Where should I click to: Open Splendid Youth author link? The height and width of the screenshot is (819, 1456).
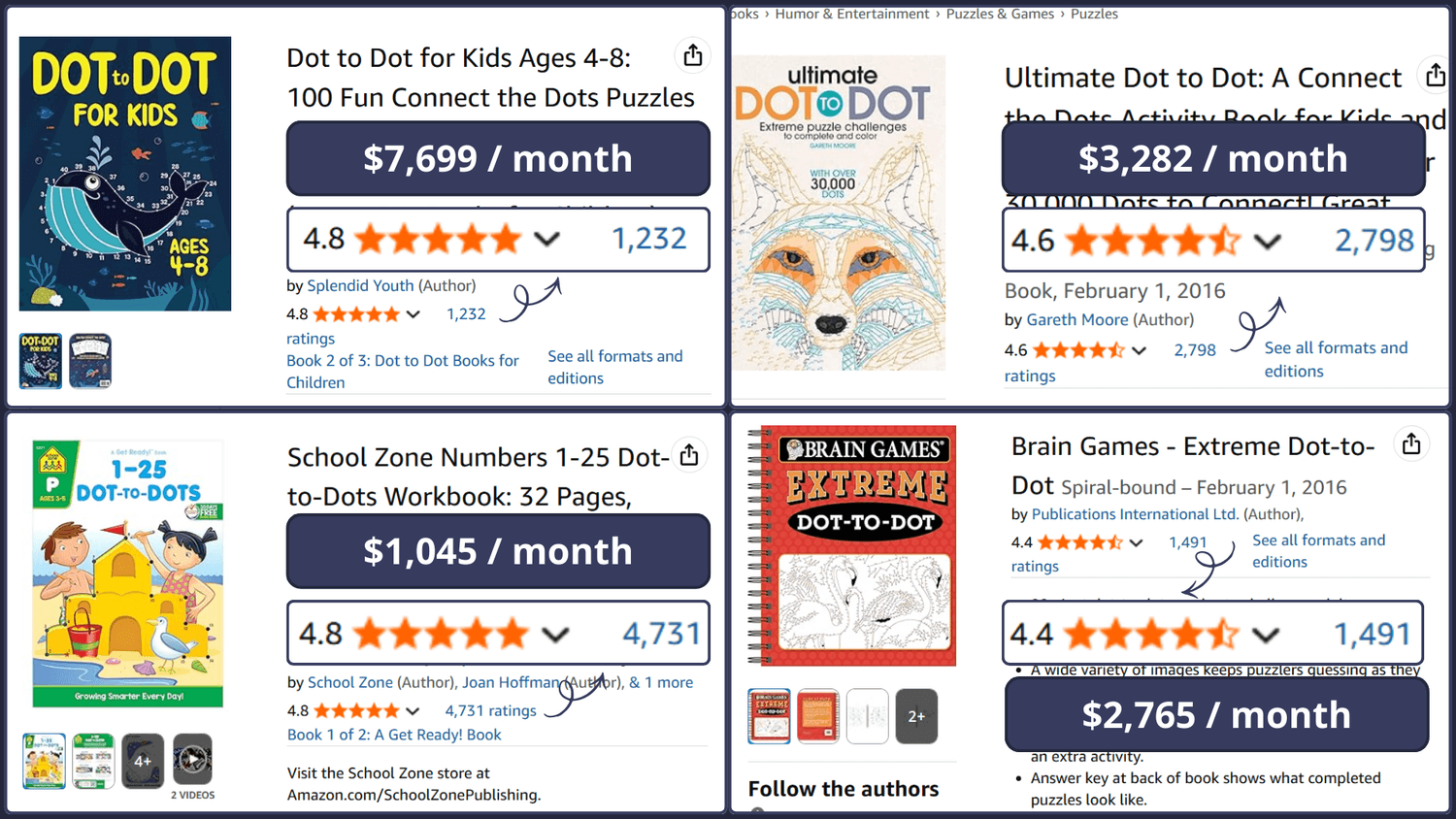tap(360, 285)
